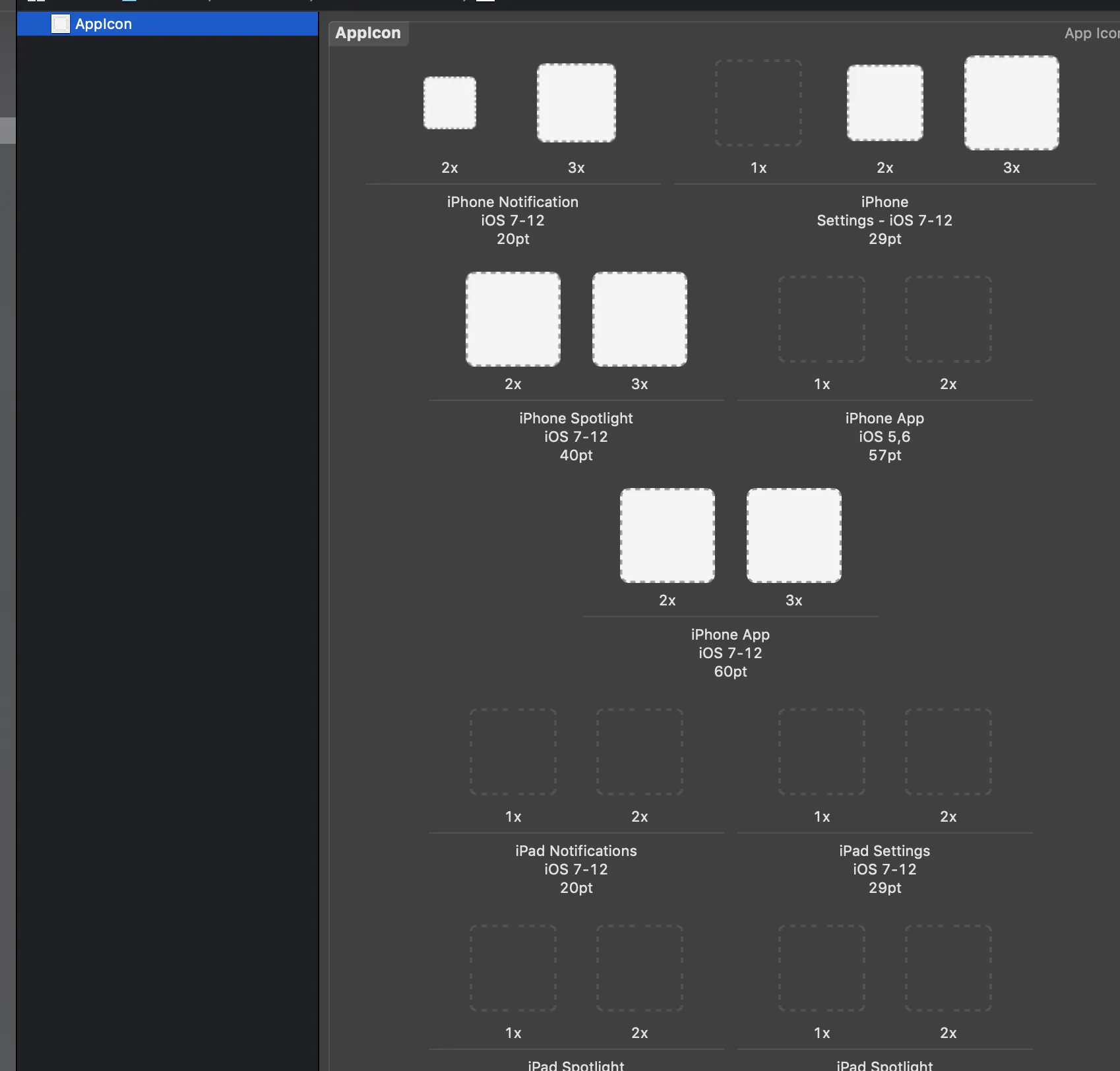Select empty iPhone Settings 29pt 1x slot

coord(759,103)
